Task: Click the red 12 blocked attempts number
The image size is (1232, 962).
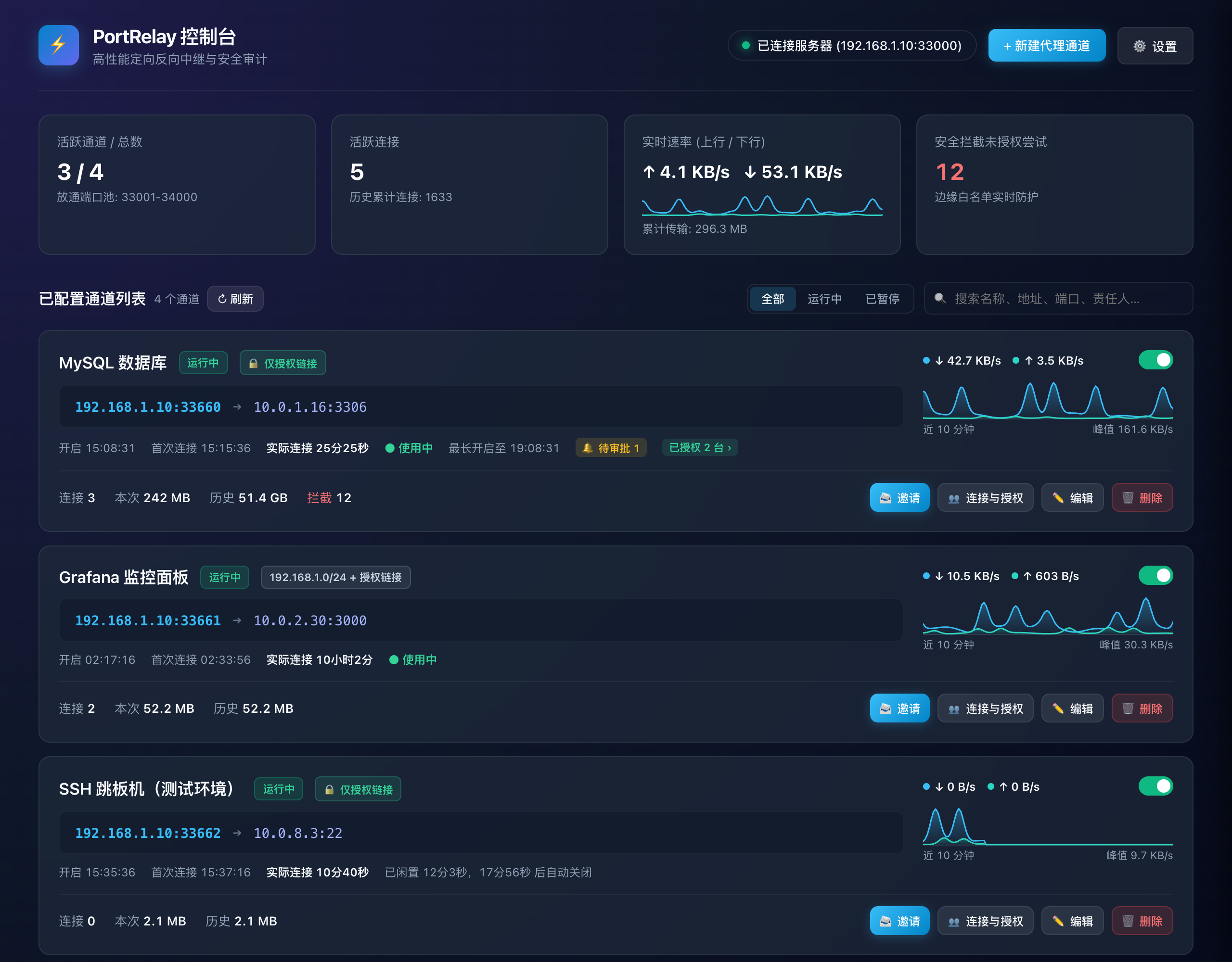Action: pos(950,172)
